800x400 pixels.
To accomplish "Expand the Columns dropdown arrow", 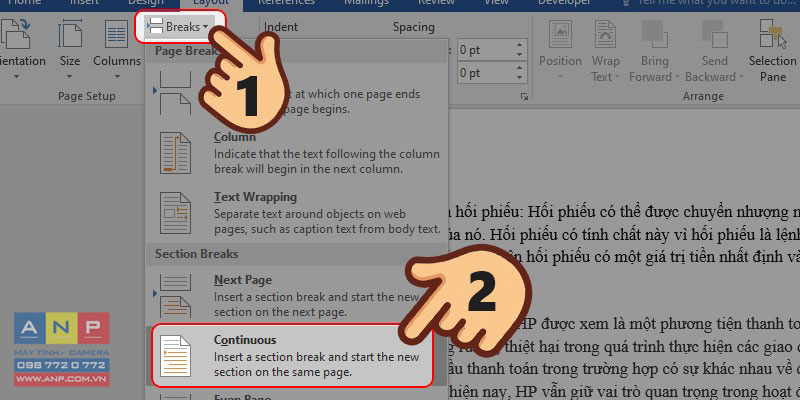I will point(117,77).
